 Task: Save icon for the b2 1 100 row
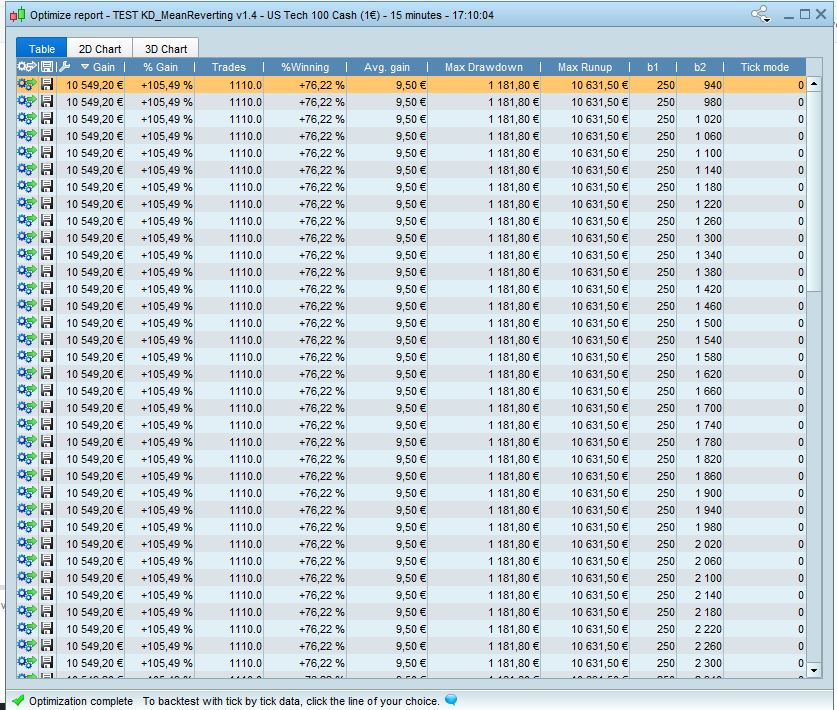(x=47, y=153)
